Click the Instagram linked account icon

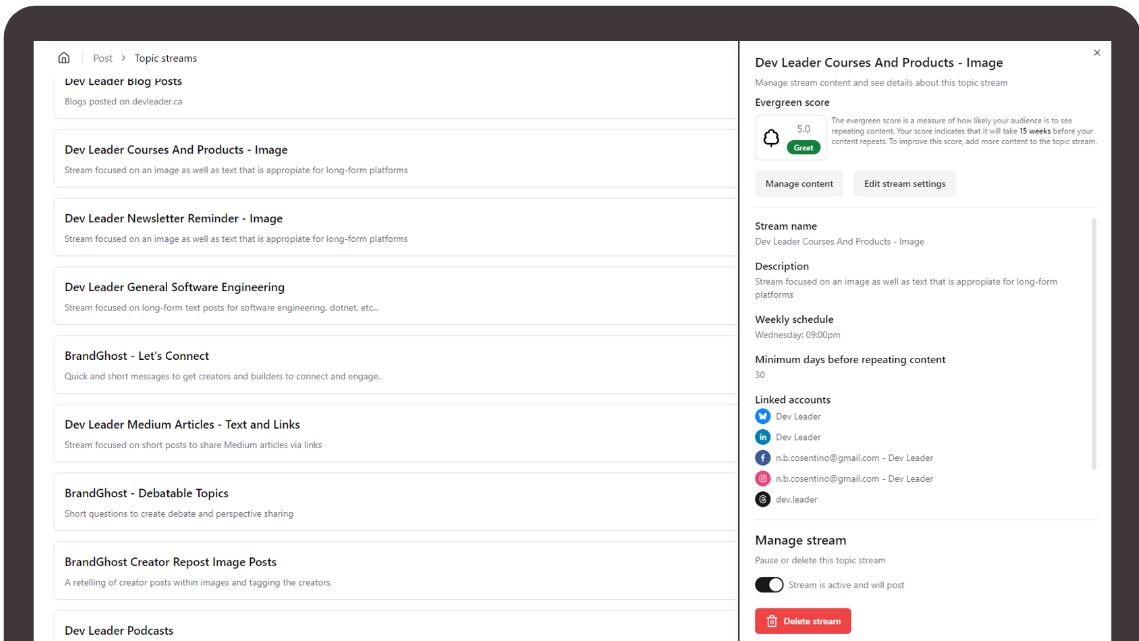coord(762,478)
